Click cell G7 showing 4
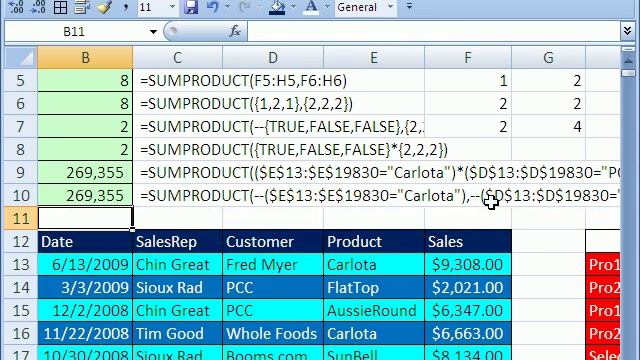640x360 pixels. [548, 127]
